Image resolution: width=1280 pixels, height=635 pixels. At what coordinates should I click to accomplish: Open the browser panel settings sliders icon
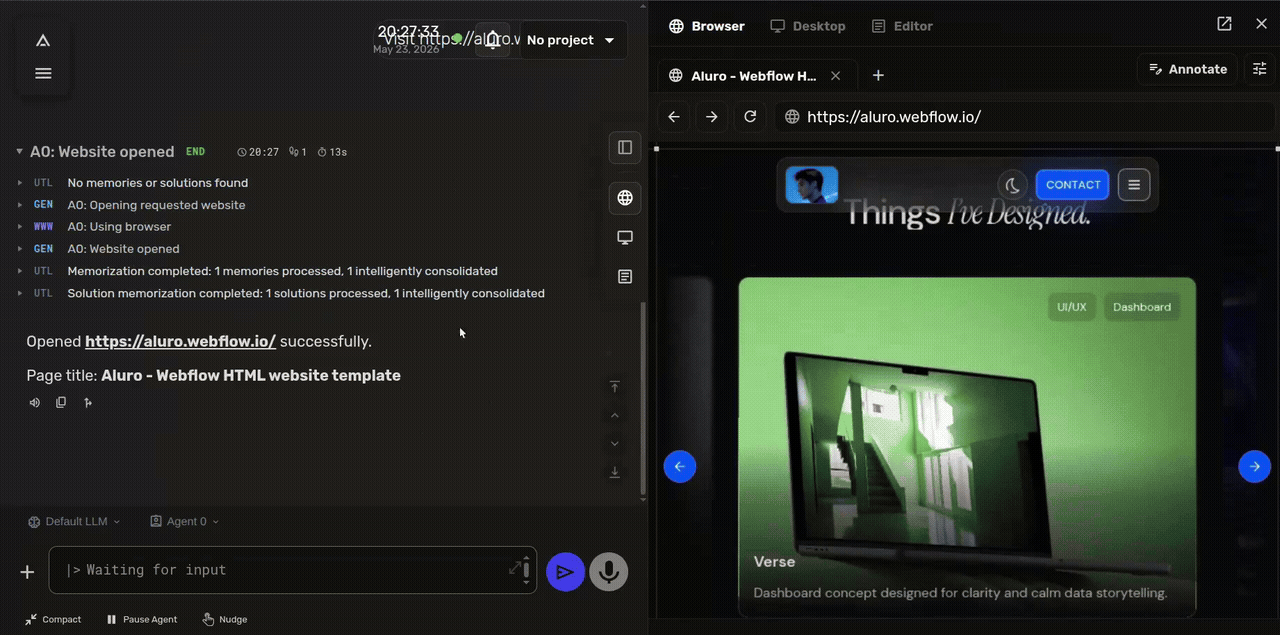click(x=1260, y=69)
